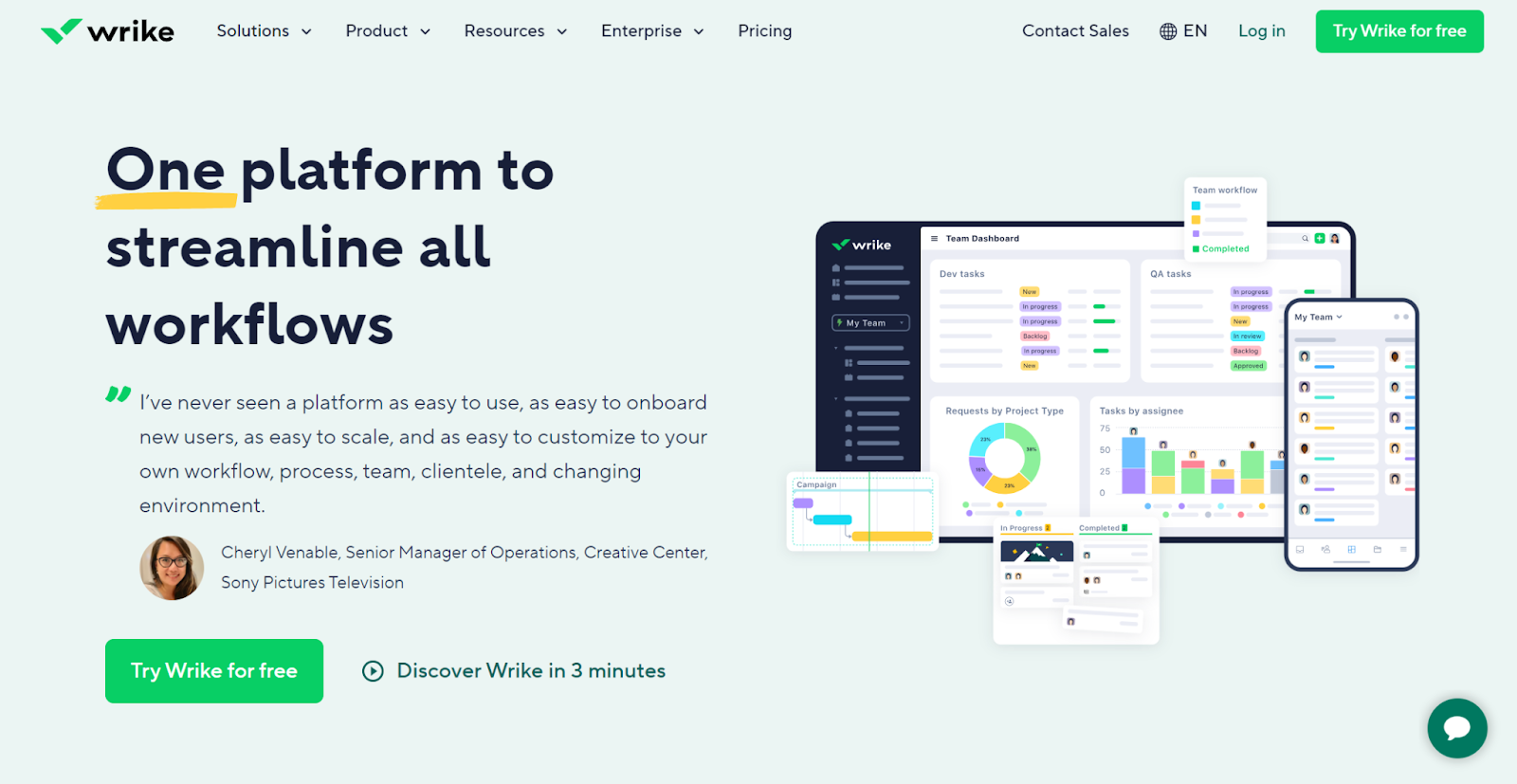The height and width of the screenshot is (784, 1517).
Task: Tap the people icon in the phone's bottom bar
Action: pyautogui.click(x=1325, y=550)
